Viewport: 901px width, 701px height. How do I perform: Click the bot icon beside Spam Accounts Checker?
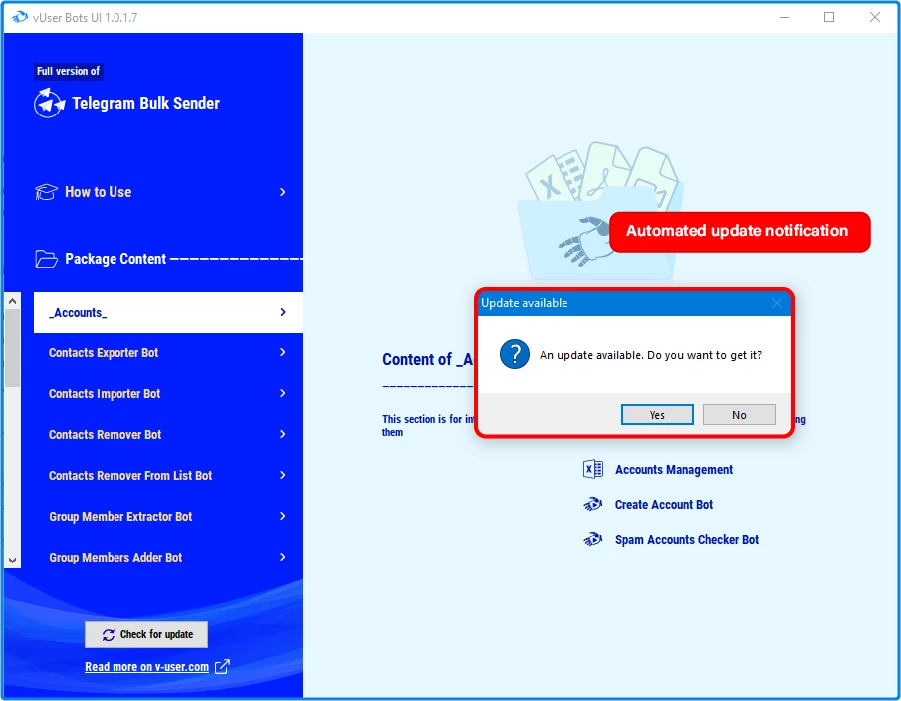pos(592,540)
